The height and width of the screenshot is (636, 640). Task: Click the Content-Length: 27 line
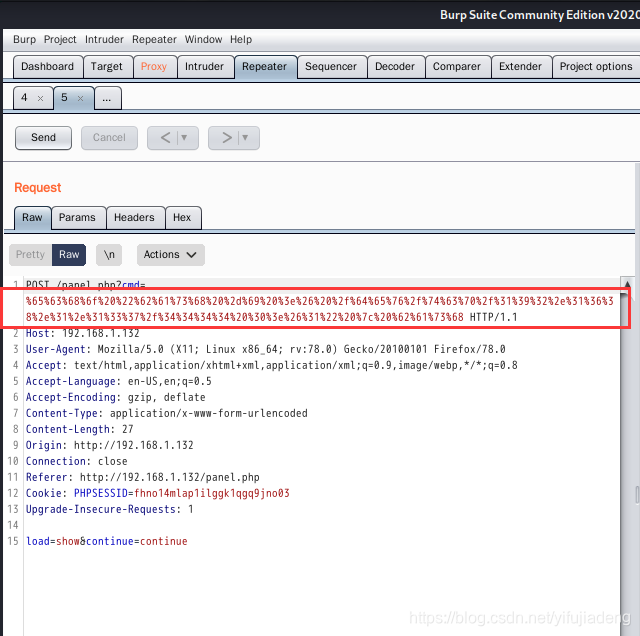pyautogui.click(x=80, y=429)
